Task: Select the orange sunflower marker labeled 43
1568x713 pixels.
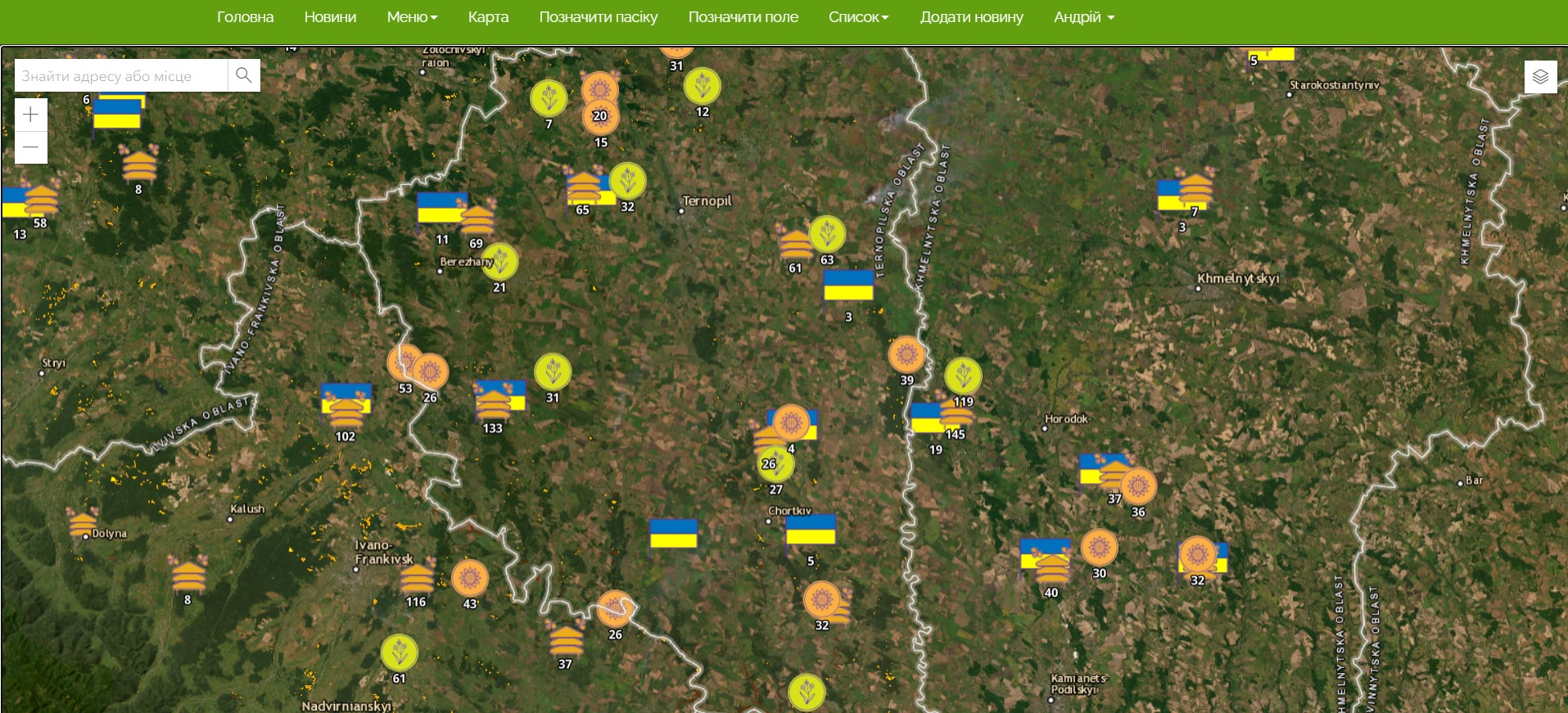Action: tap(470, 579)
